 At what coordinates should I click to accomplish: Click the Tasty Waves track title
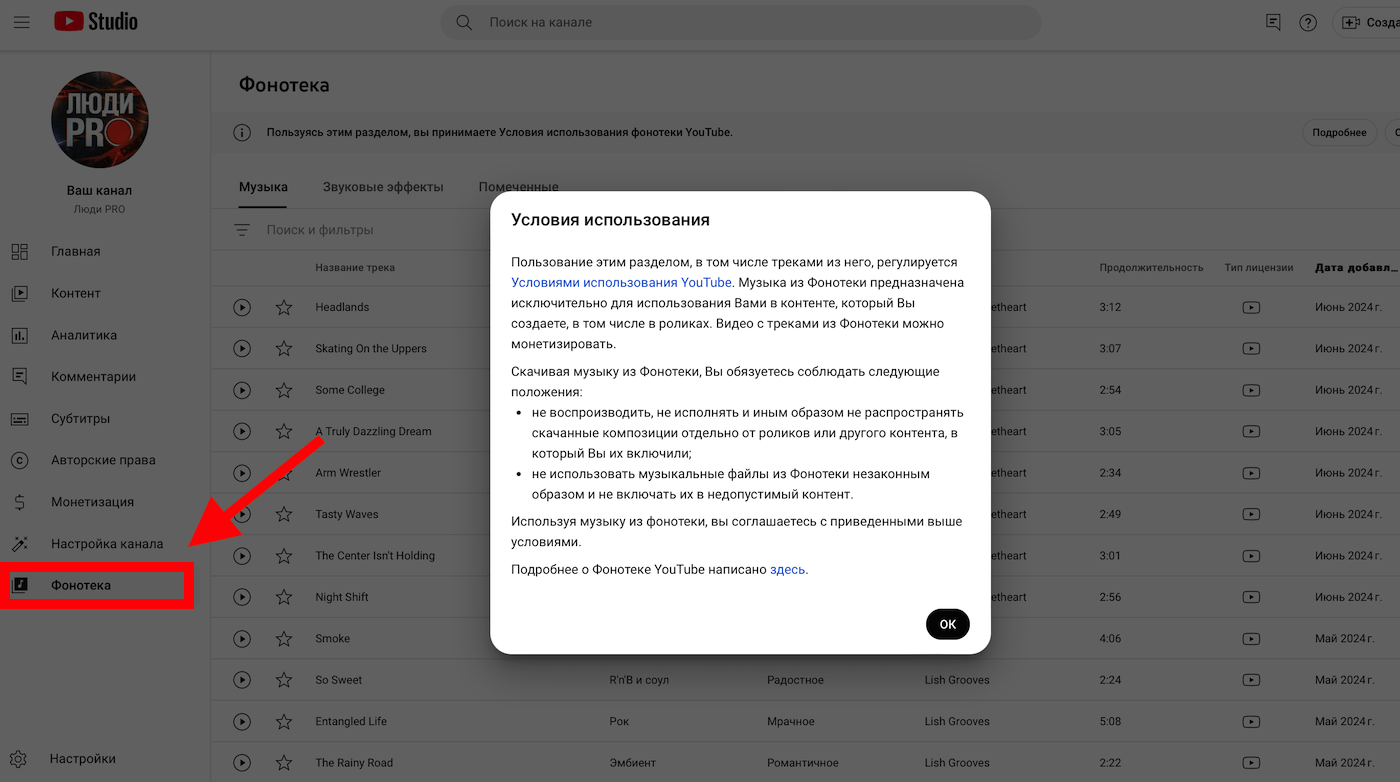[347, 514]
